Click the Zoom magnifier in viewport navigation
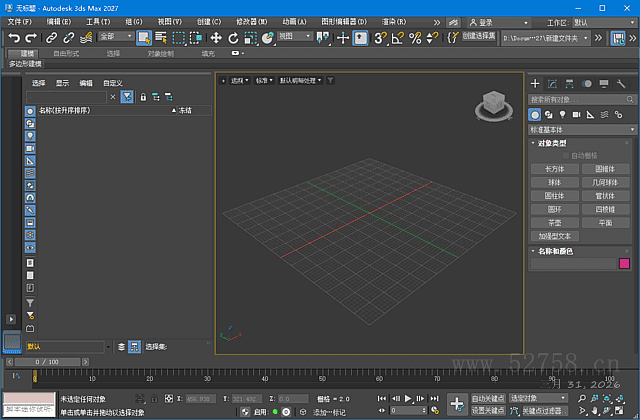Screen dimensions: 640x420 [x=582, y=398]
